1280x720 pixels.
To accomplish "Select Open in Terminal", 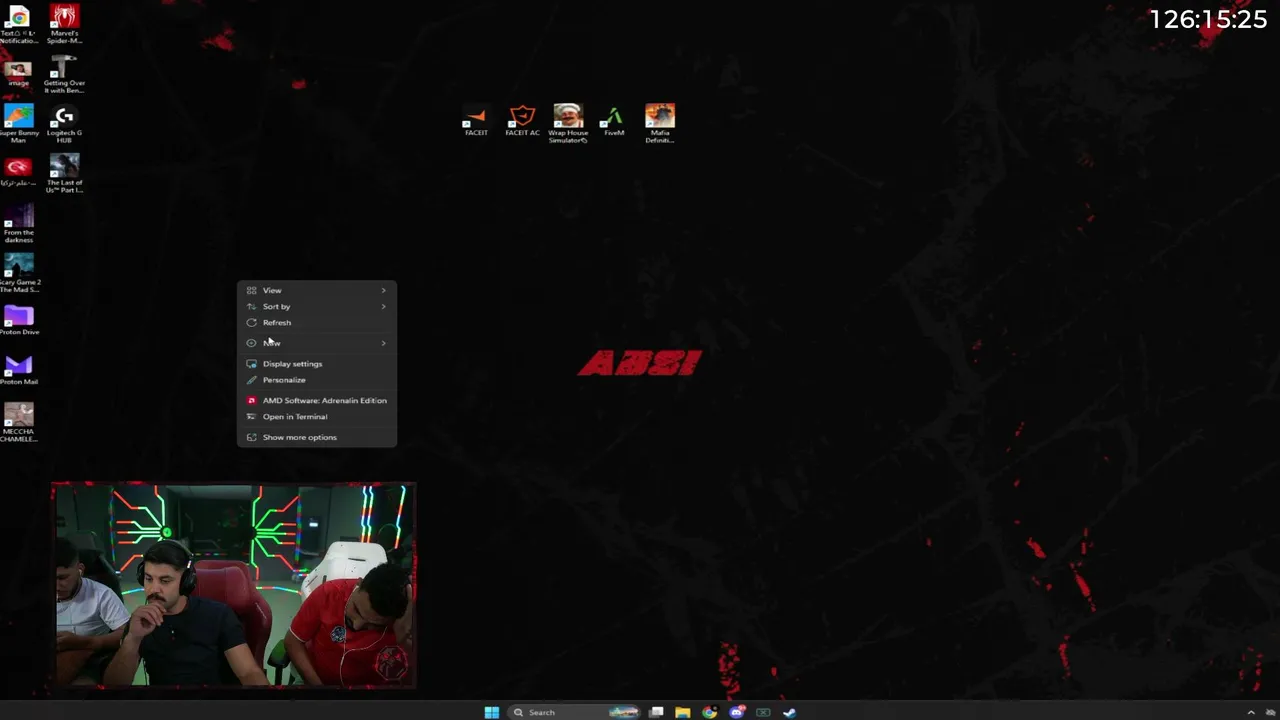I will [x=317, y=416].
